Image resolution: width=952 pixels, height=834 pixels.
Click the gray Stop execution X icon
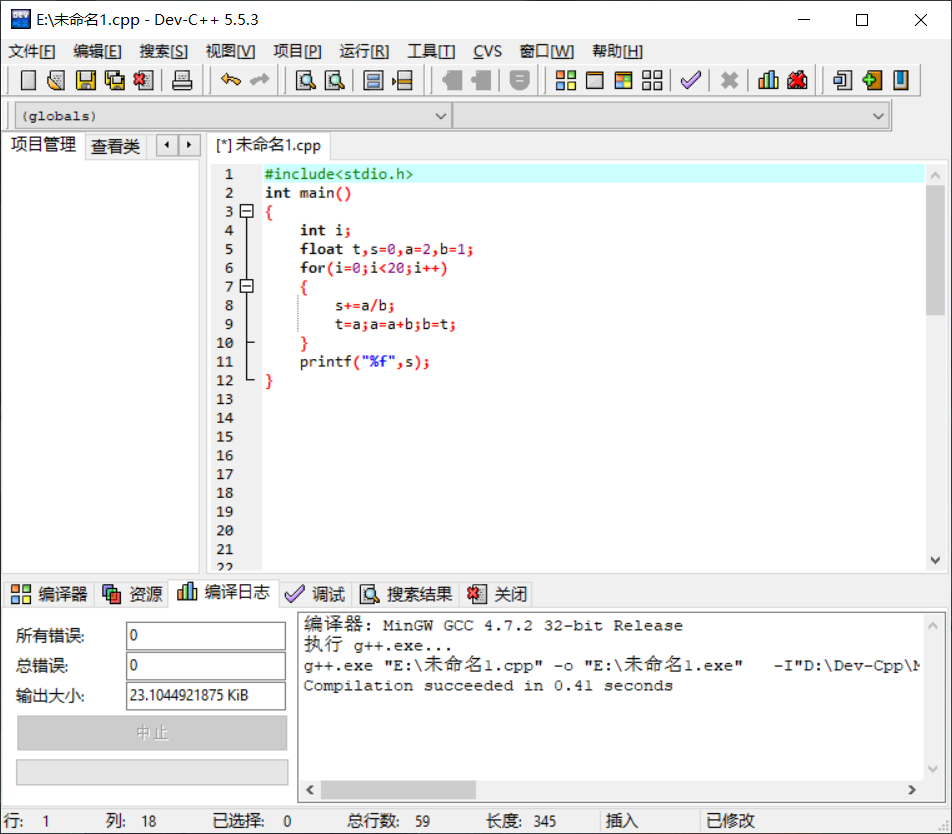pos(729,80)
